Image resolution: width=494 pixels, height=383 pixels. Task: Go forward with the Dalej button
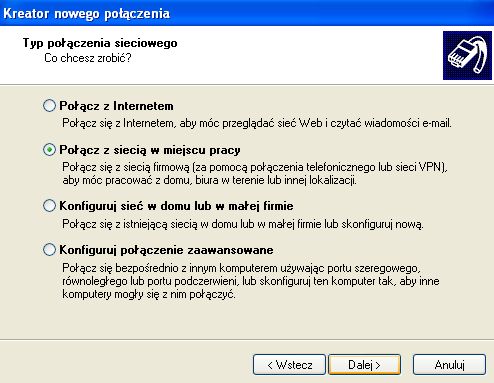click(365, 365)
